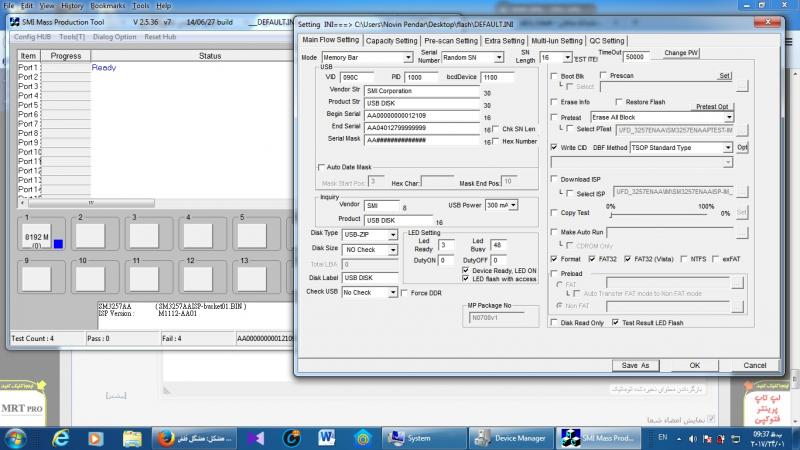This screenshot has height=450, width=800.
Task: Open Windows Media Player taskbar icon
Action: point(95,439)
